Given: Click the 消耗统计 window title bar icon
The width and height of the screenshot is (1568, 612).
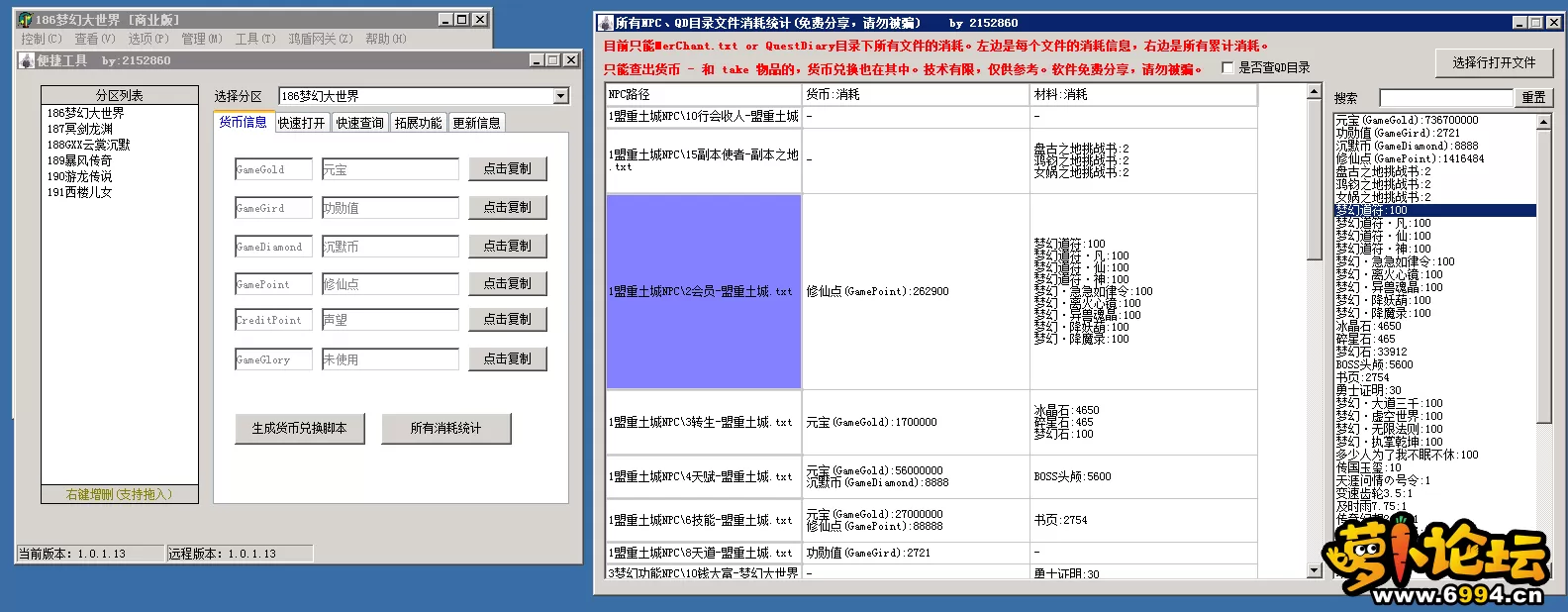Looking at the screenshot, I should pos(606,23).
